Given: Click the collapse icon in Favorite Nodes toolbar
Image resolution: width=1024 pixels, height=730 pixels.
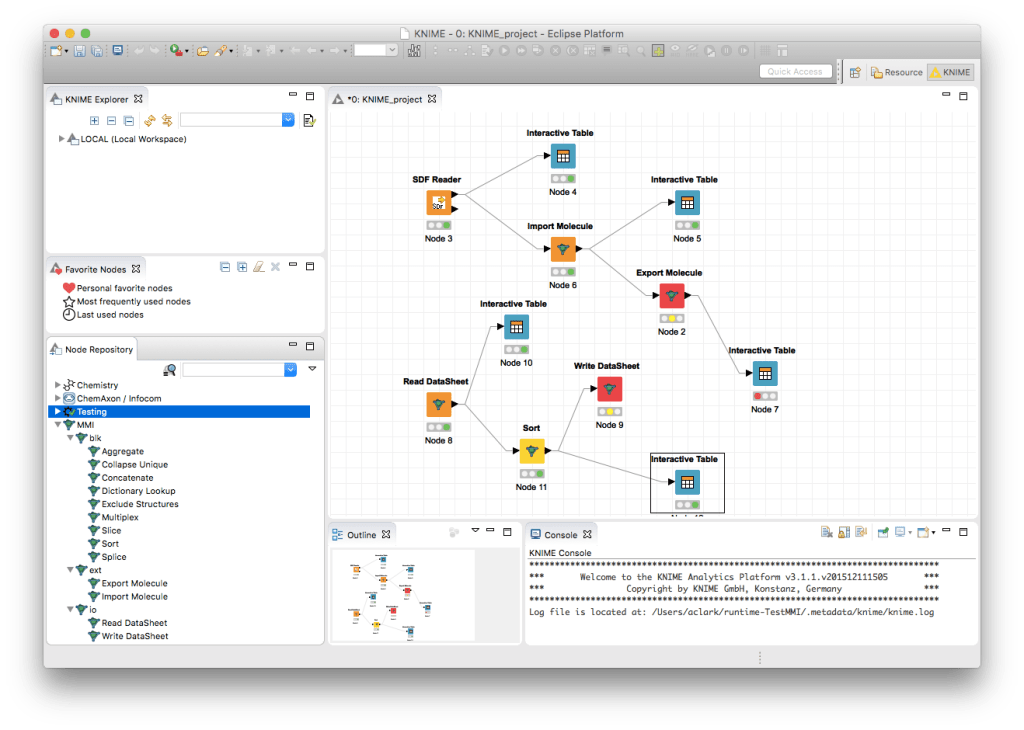Looking at the screenshot, I should tap(225, 267).
